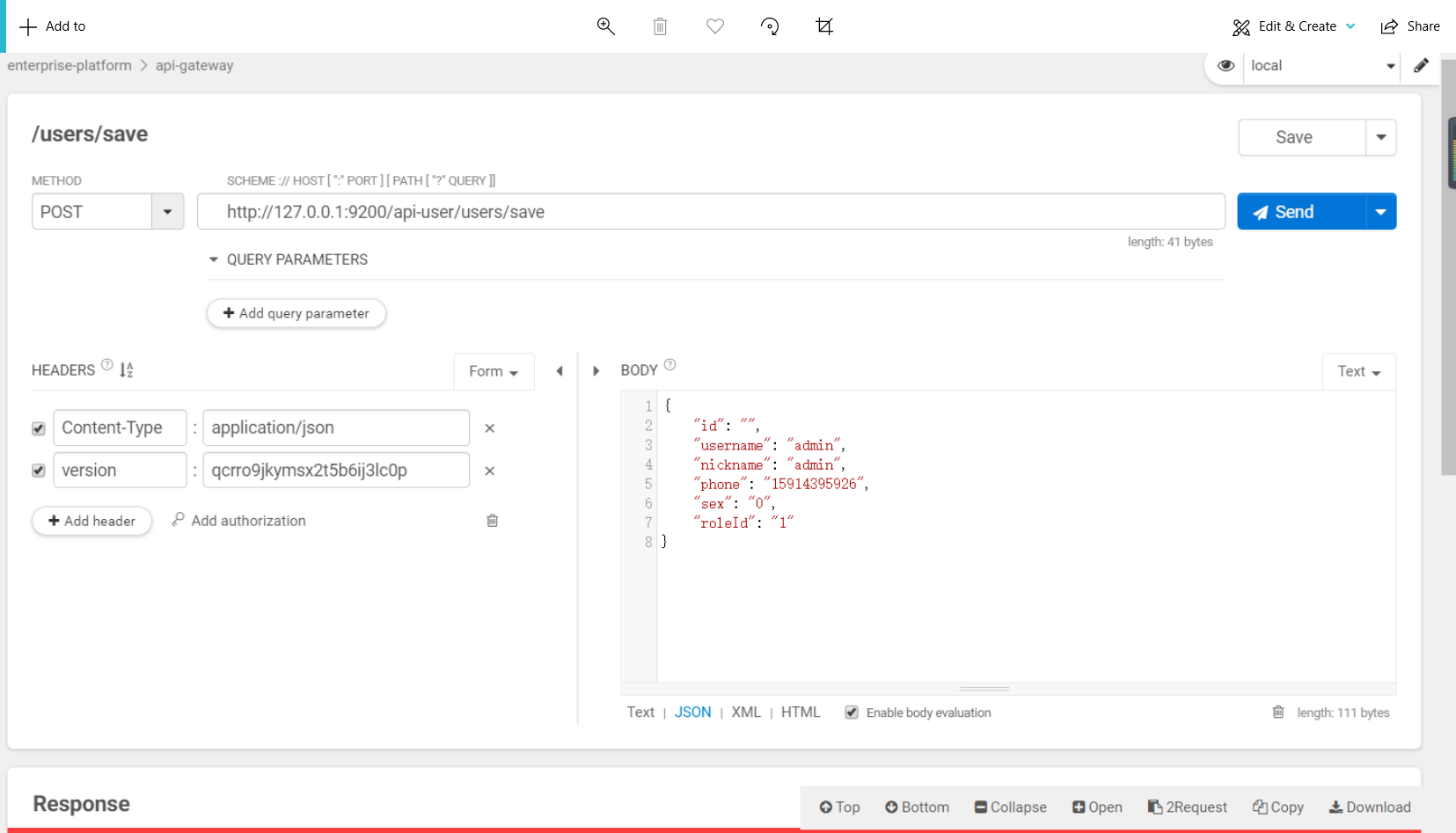Click the vertical page scrollbar
Viewport: 1456px width, 833px height.
point(1448,267)
